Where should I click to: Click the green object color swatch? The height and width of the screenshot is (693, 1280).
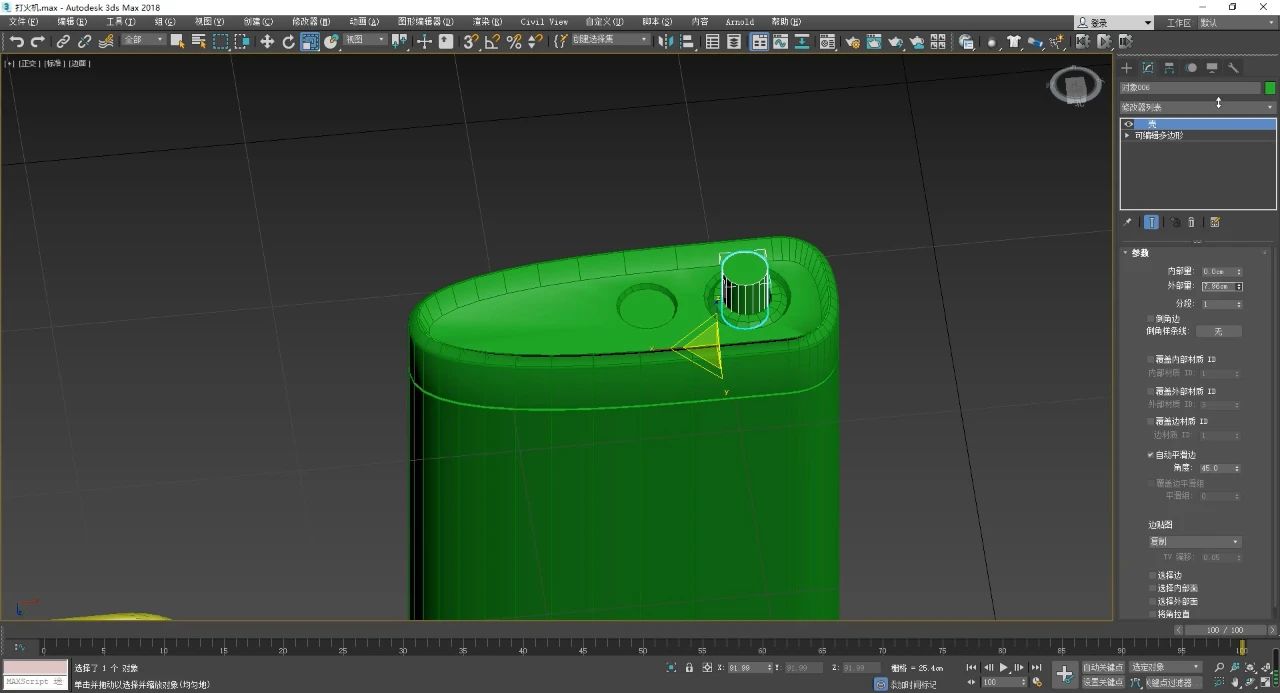[1270, 88]
